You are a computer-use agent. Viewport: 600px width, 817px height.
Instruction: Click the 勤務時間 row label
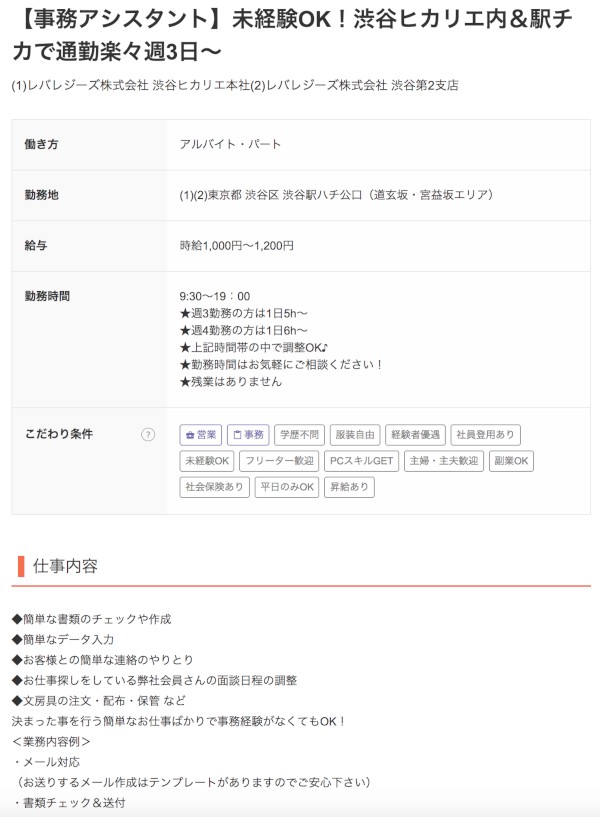click(x=47, y=296)
